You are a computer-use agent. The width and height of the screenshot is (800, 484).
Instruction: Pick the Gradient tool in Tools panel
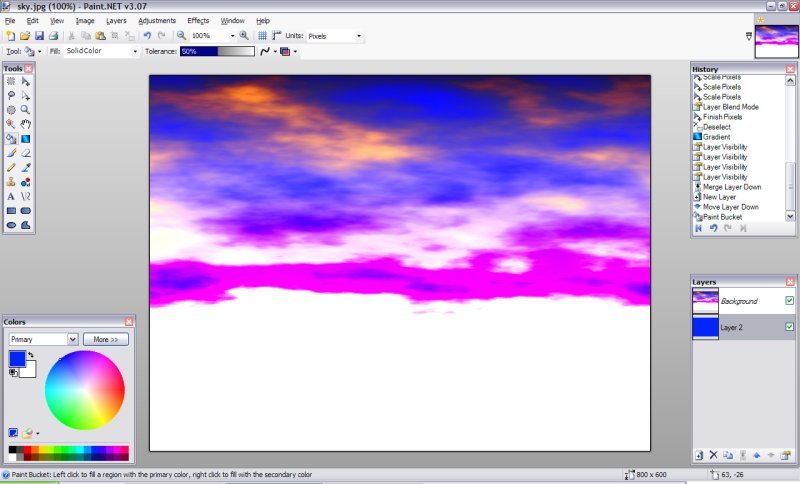[25, 138]
